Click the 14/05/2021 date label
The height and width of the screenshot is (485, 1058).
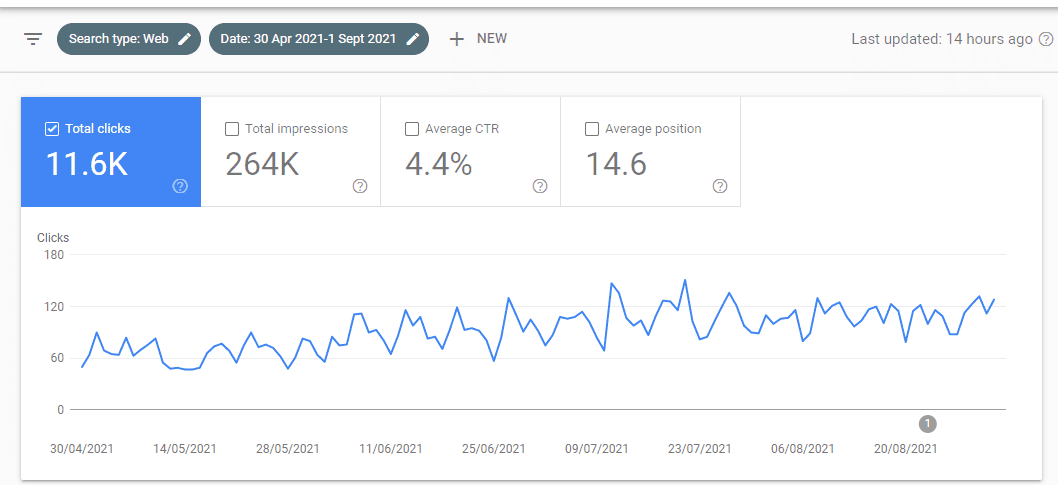pyautogui.click(x=185, y=449)
